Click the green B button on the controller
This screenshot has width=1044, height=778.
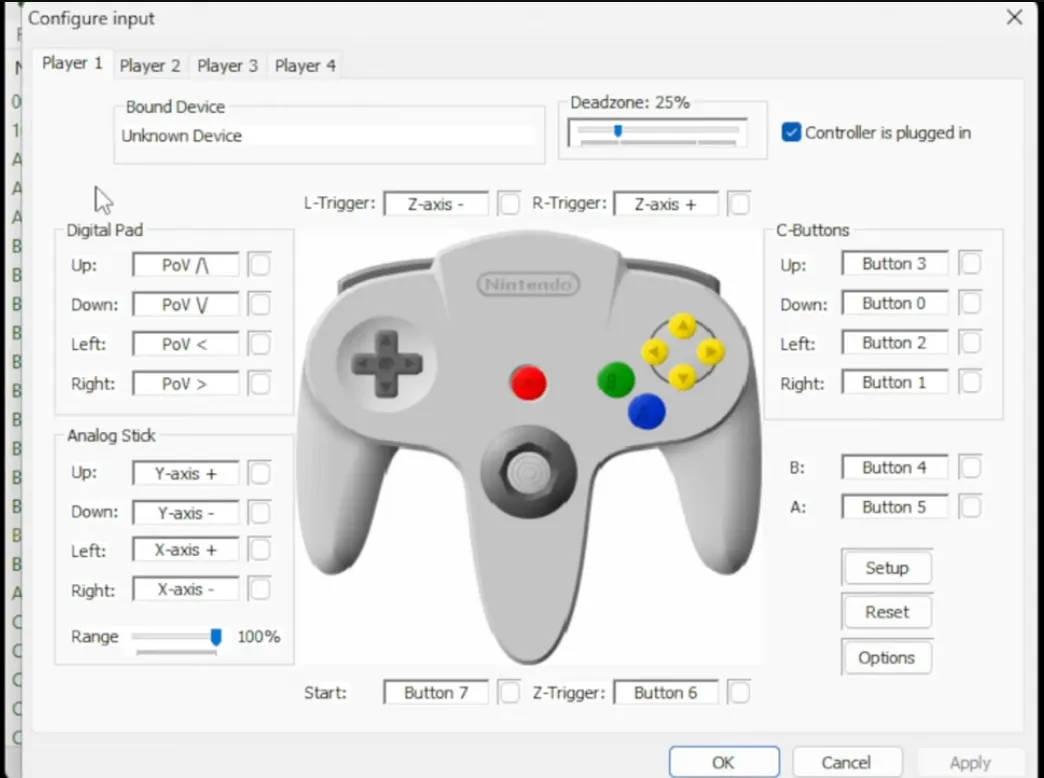point(614,380)
